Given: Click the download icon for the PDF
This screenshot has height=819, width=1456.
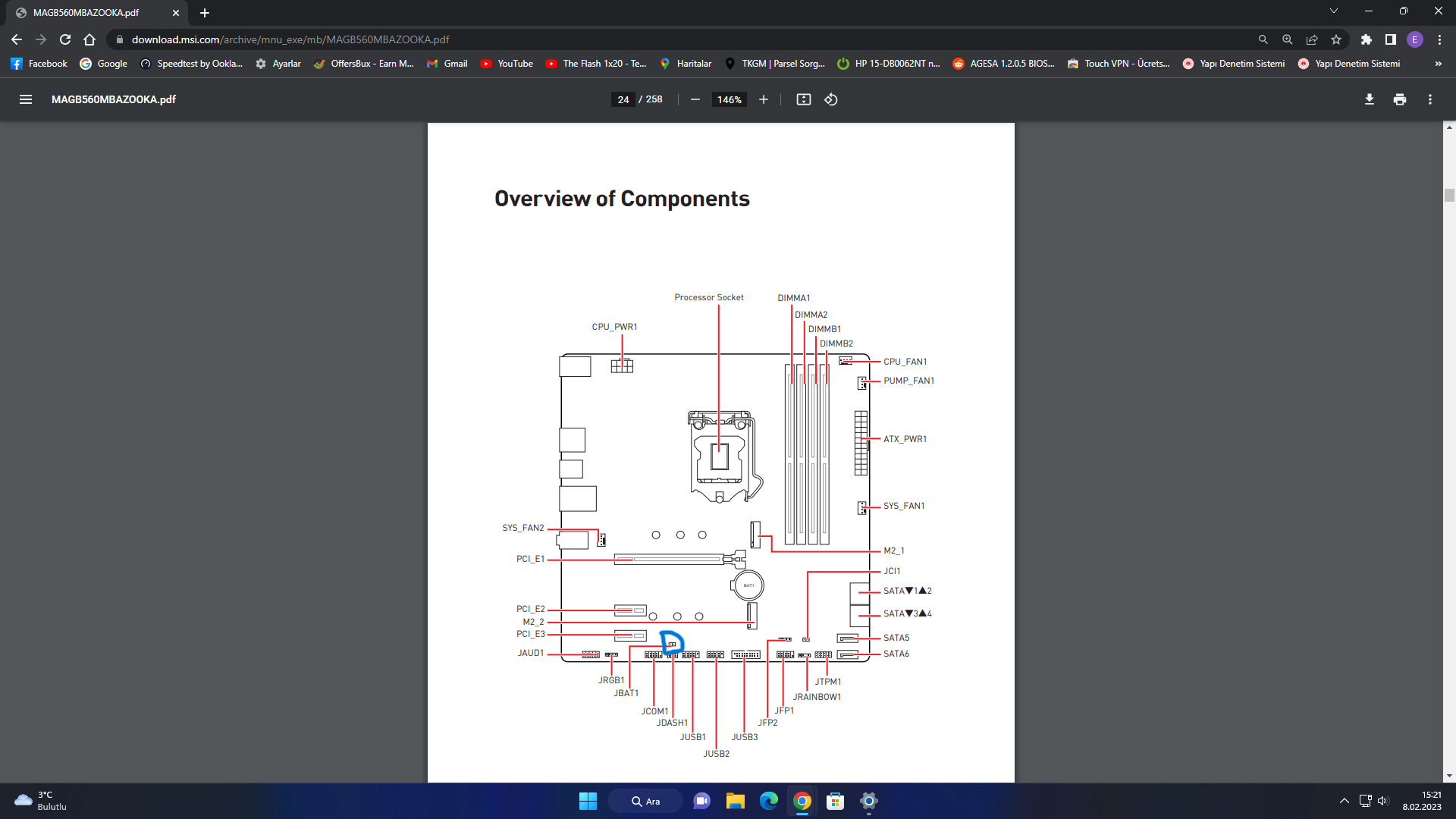Looking at the screenshot, I should pos(1369,99).
